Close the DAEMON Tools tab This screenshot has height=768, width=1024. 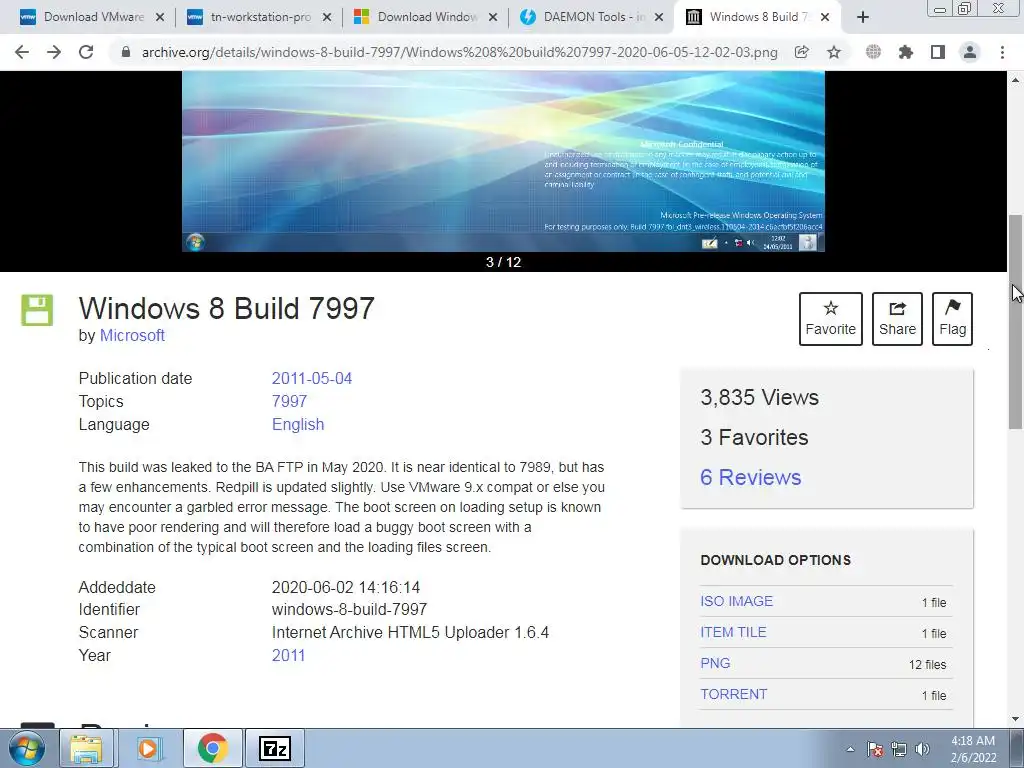pos(660,18)
